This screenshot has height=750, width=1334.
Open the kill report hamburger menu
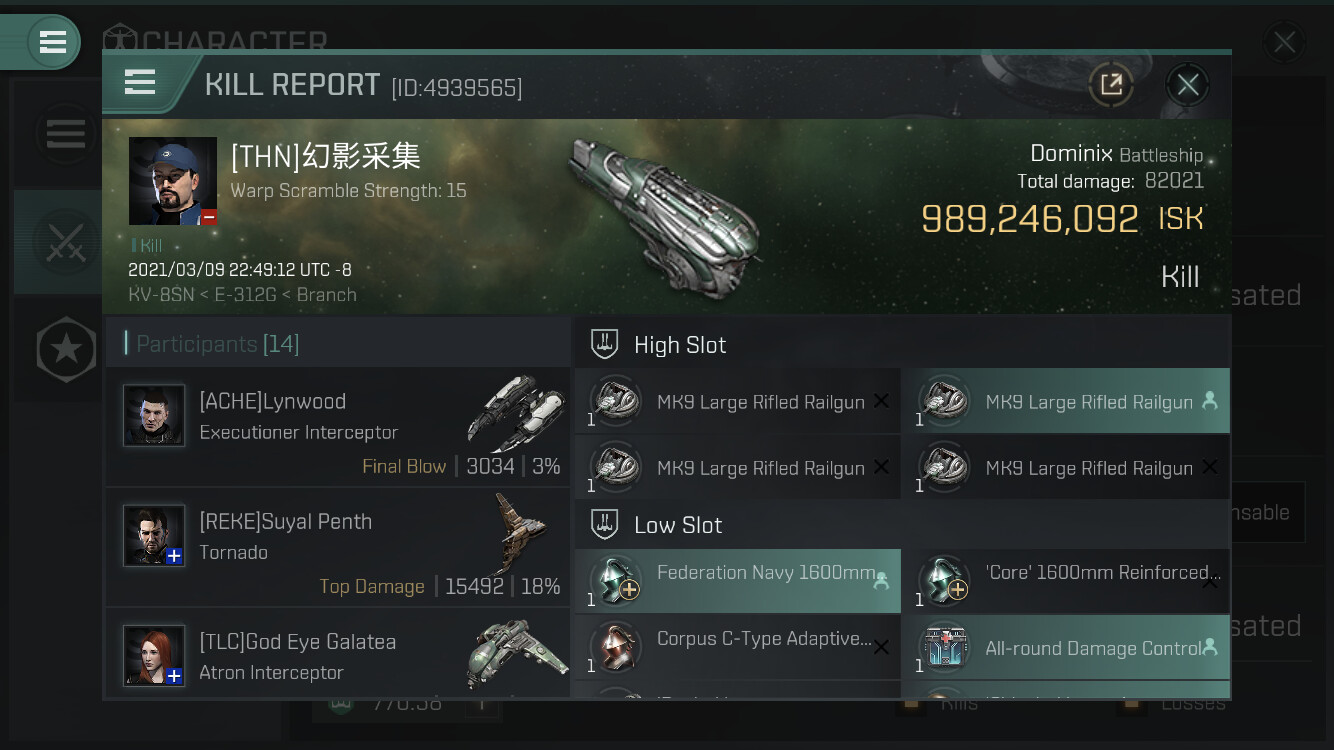tap(140, 83)
